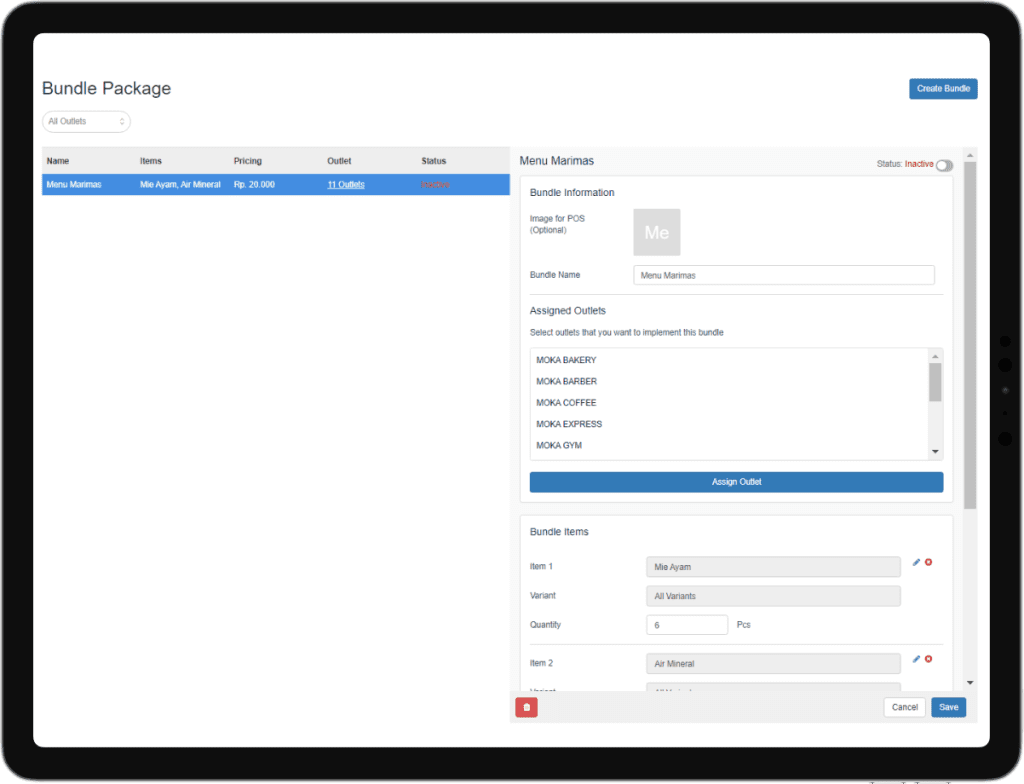Click the Image for POS placeholder thumbnail
The height and width of the screenshot is (784, 1024).
[x=656, y=232]
